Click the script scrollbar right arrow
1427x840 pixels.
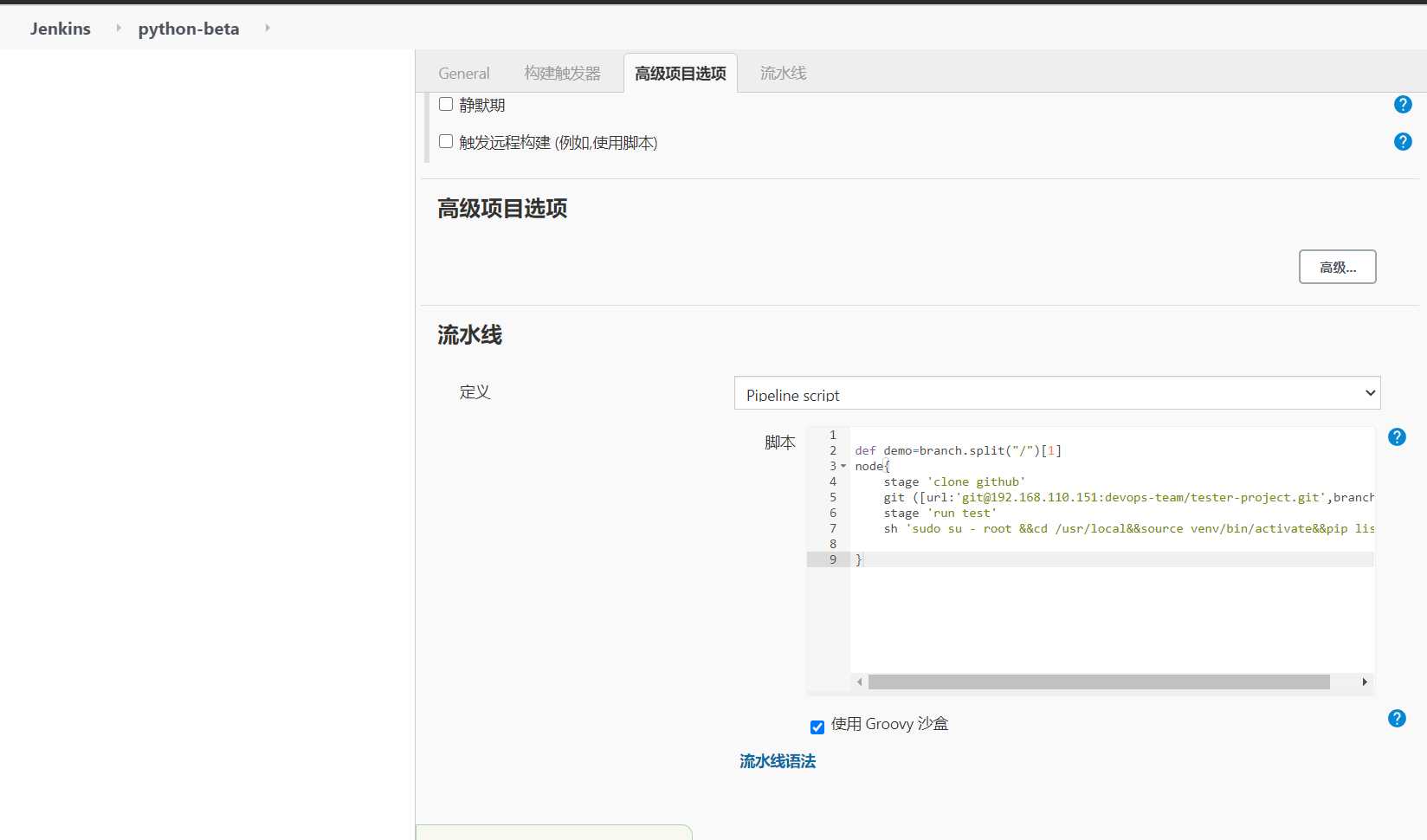(x=1365, y=682)
